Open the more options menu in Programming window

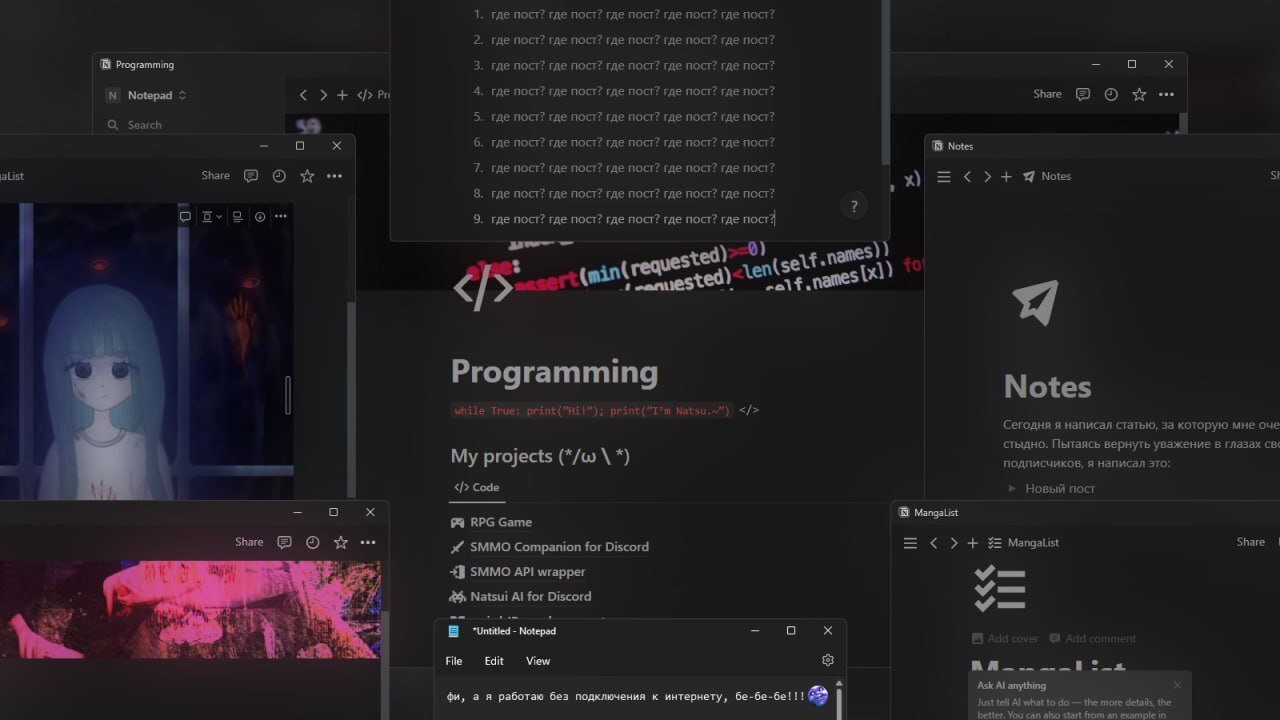click(x=1166, y=94)
